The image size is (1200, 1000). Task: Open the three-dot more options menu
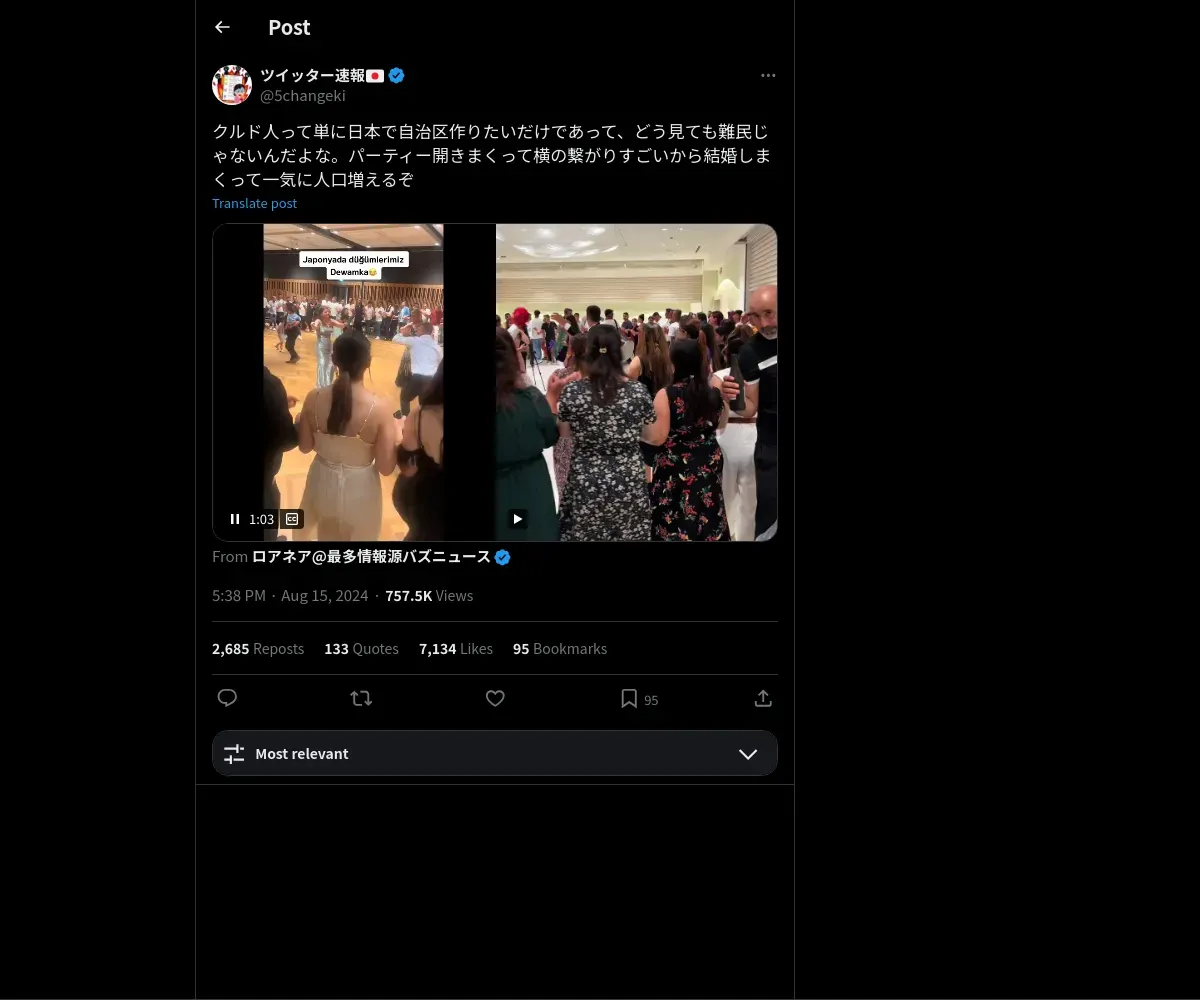coord(768,75)
